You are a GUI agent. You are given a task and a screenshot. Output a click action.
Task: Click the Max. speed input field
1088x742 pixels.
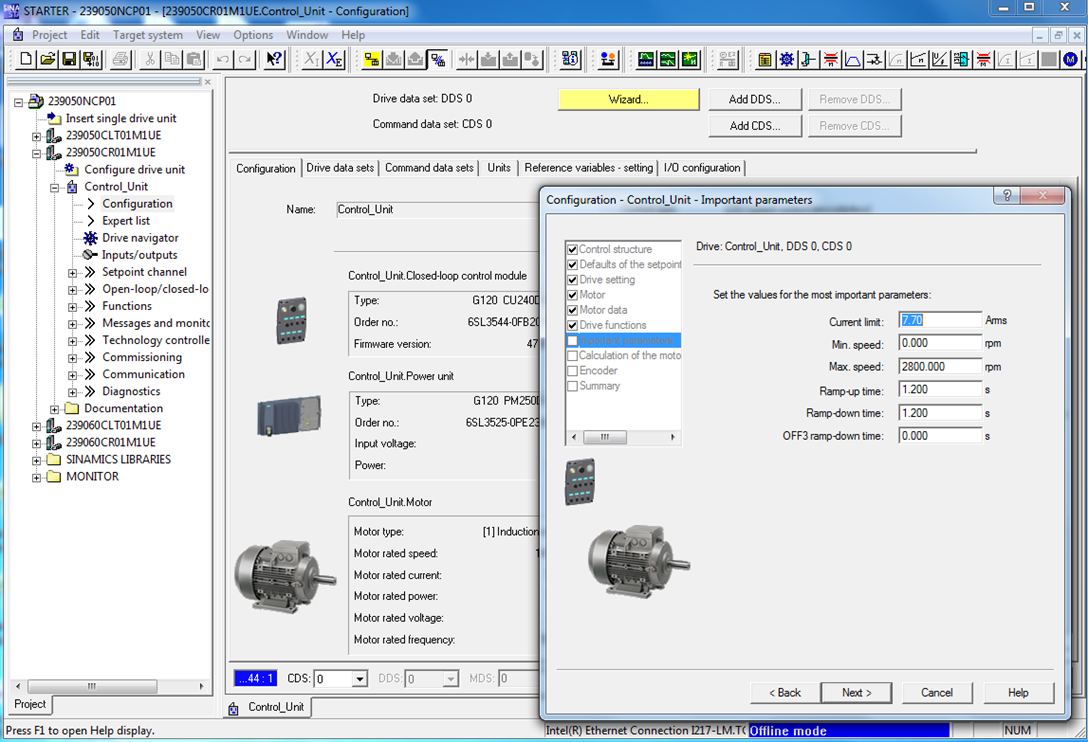tap(940, 366)
